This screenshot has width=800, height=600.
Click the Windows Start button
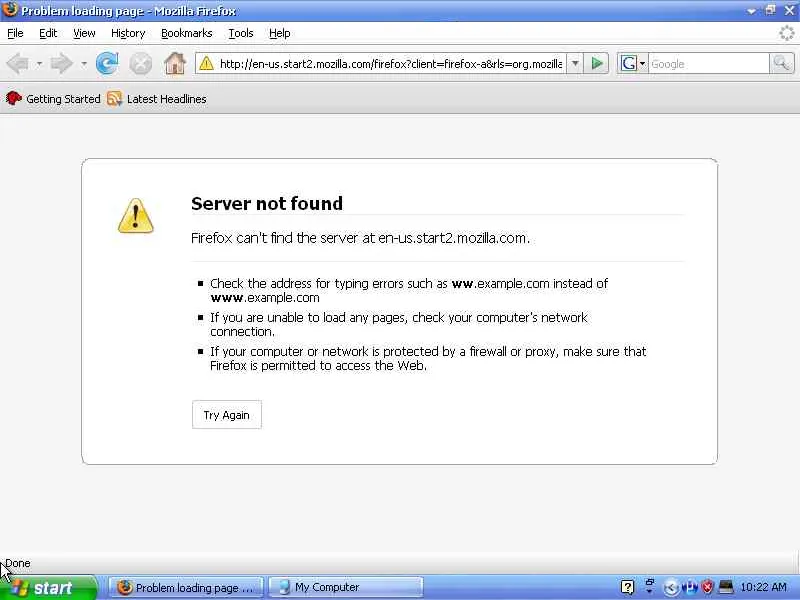[x=48, y=588]
